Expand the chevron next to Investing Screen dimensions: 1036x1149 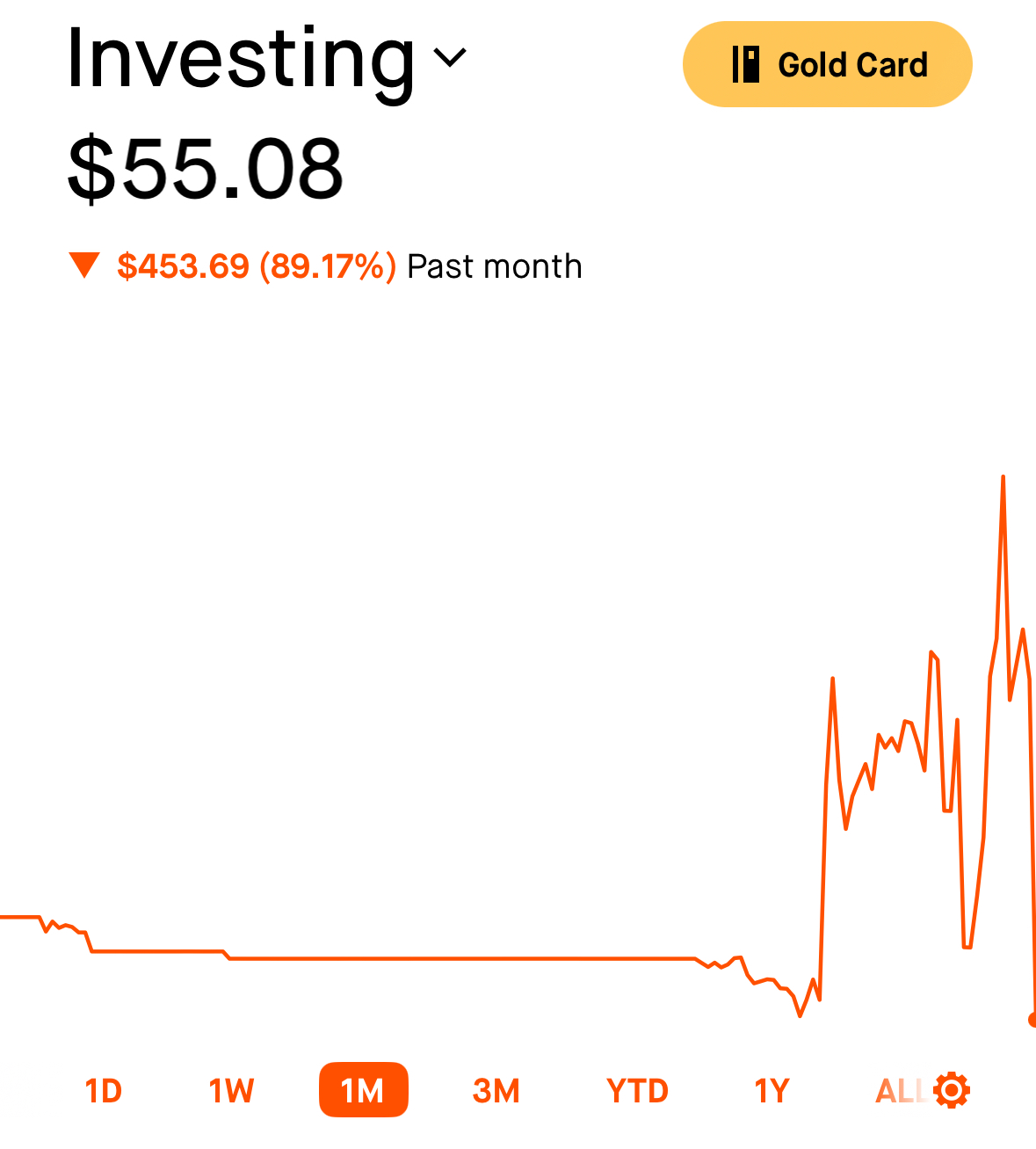tap(451, 59)
